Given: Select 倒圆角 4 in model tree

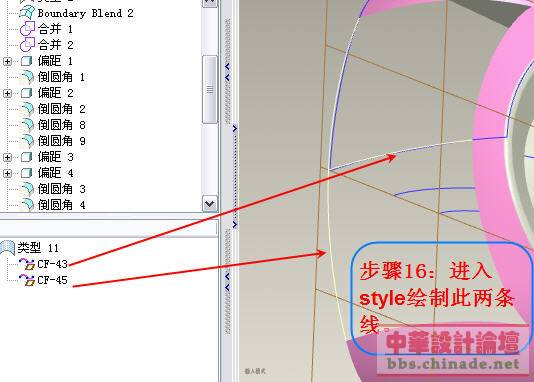Looking at the screenshot, I should 62,205.
